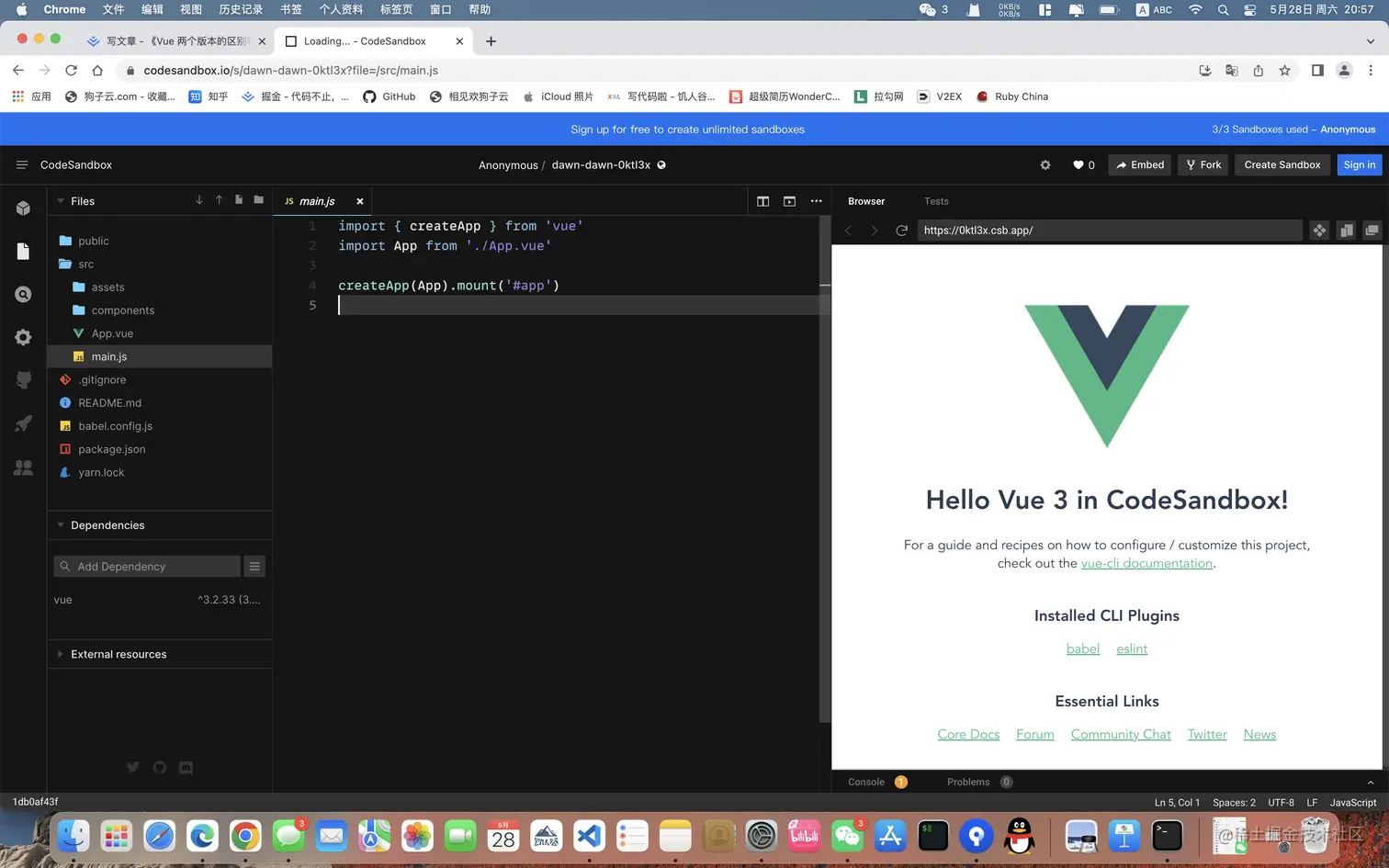Click the Embed button
Image resolution: width=1389 pixels, height=868 pixels.
(x=1139, y=165)
